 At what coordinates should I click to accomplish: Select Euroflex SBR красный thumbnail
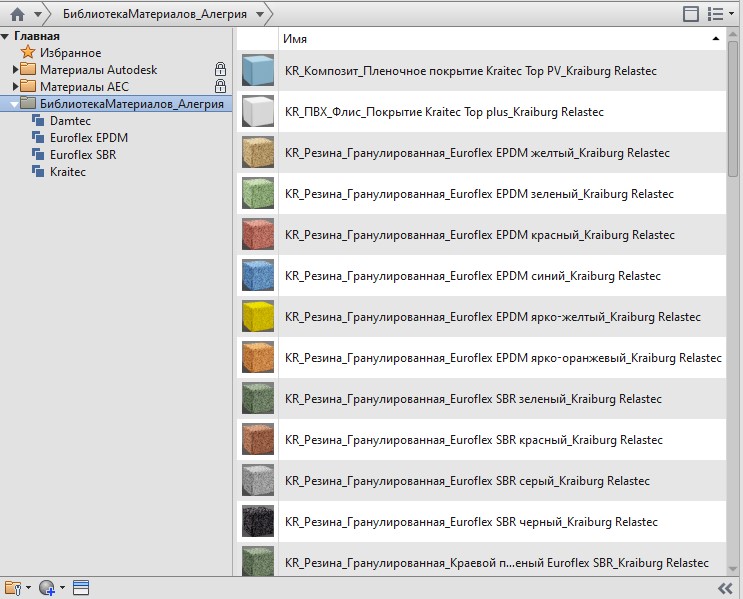tap(258, 439)
